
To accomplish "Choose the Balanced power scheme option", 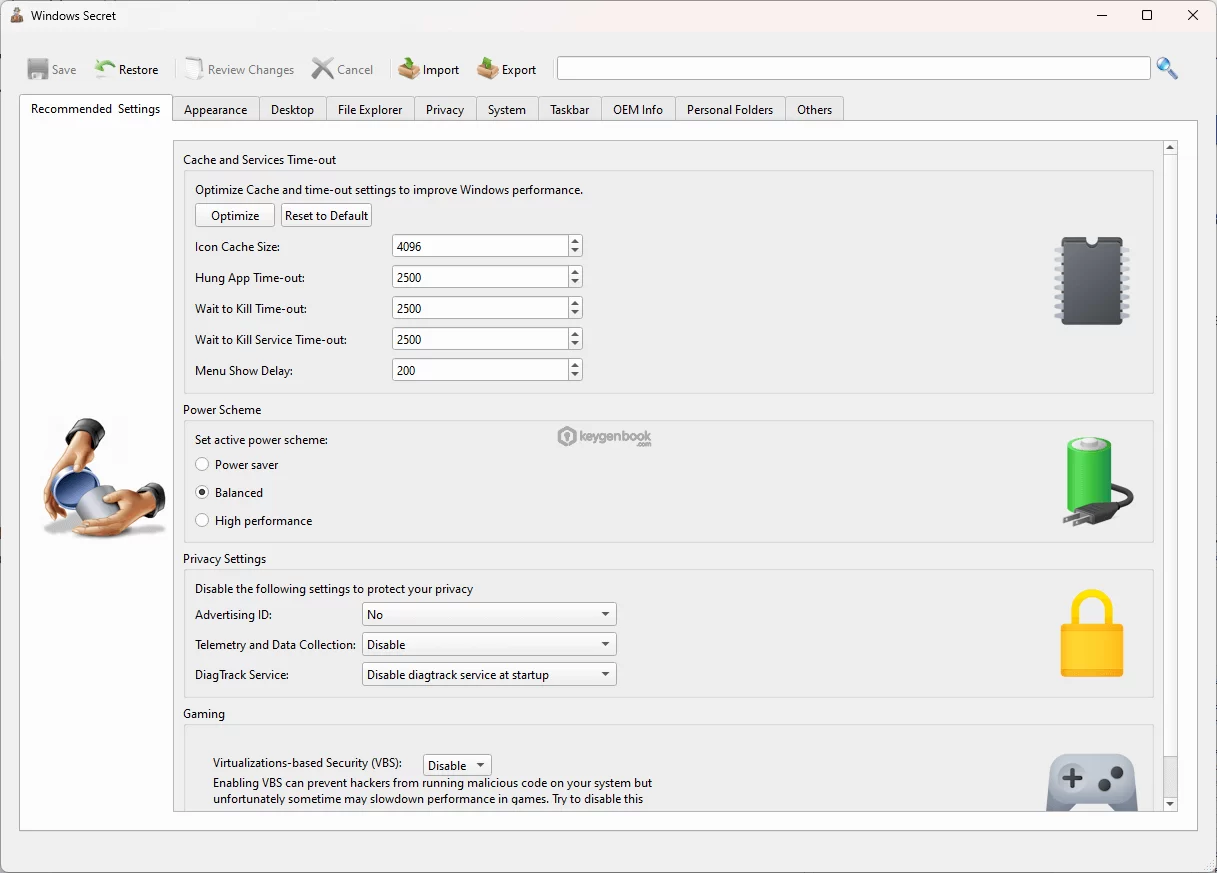I will point(203,493).
